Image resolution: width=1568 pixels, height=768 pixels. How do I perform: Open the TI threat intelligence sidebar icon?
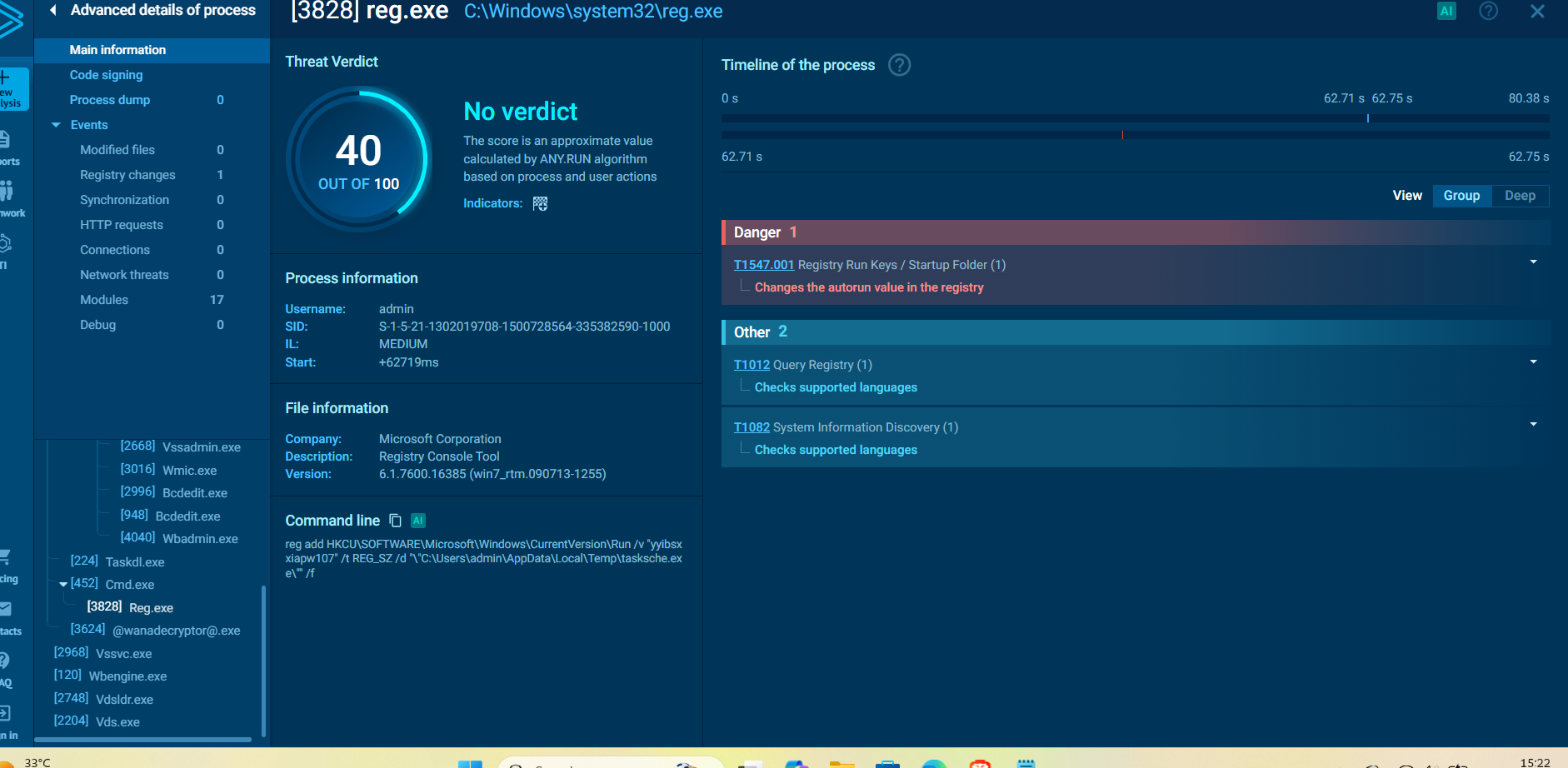tap(7, 251)
